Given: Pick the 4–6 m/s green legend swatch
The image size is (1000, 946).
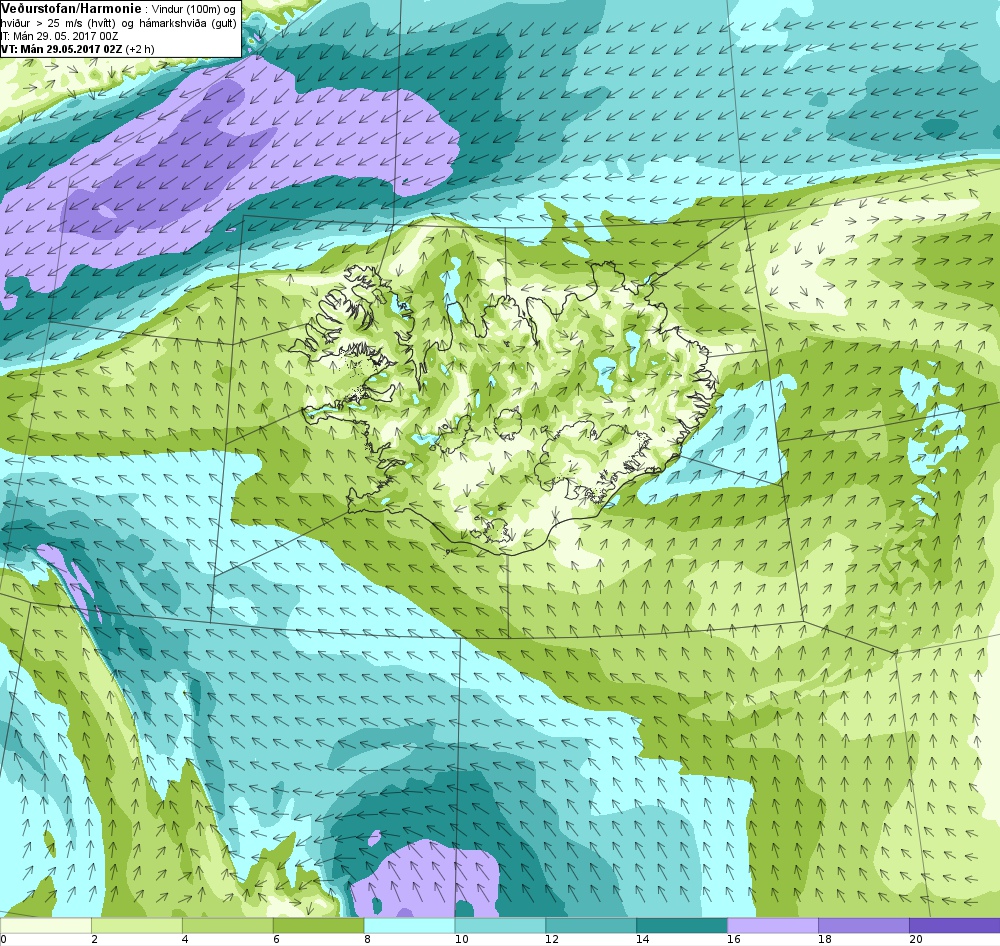Looking at the screenshot, I should point(228,925).
